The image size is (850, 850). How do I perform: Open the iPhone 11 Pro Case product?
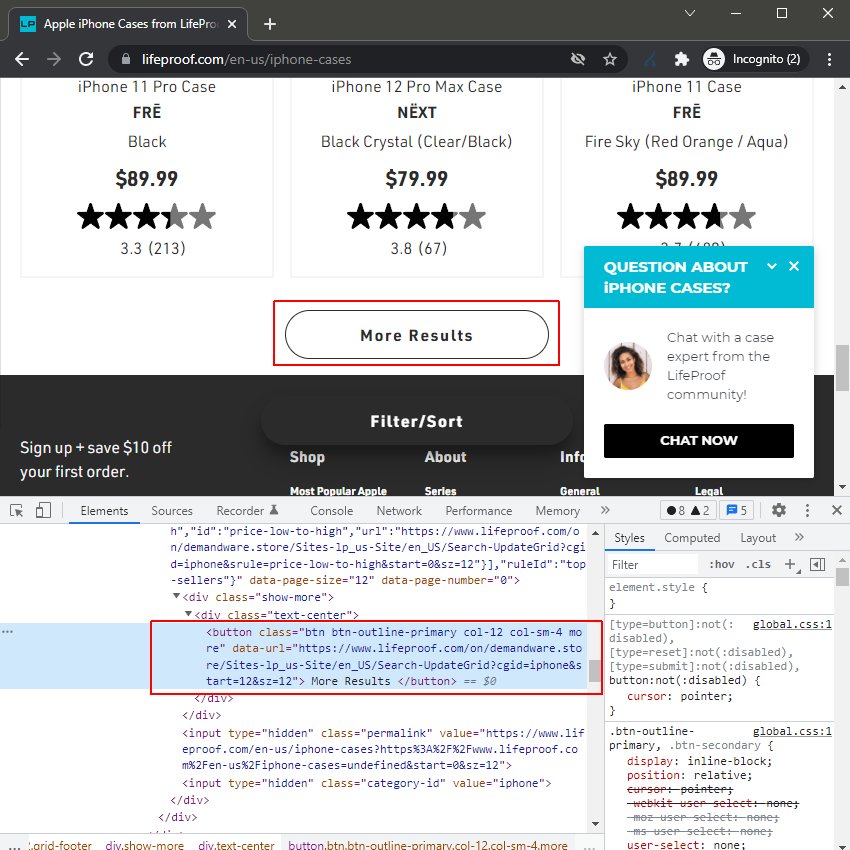[x=147, y=87]
